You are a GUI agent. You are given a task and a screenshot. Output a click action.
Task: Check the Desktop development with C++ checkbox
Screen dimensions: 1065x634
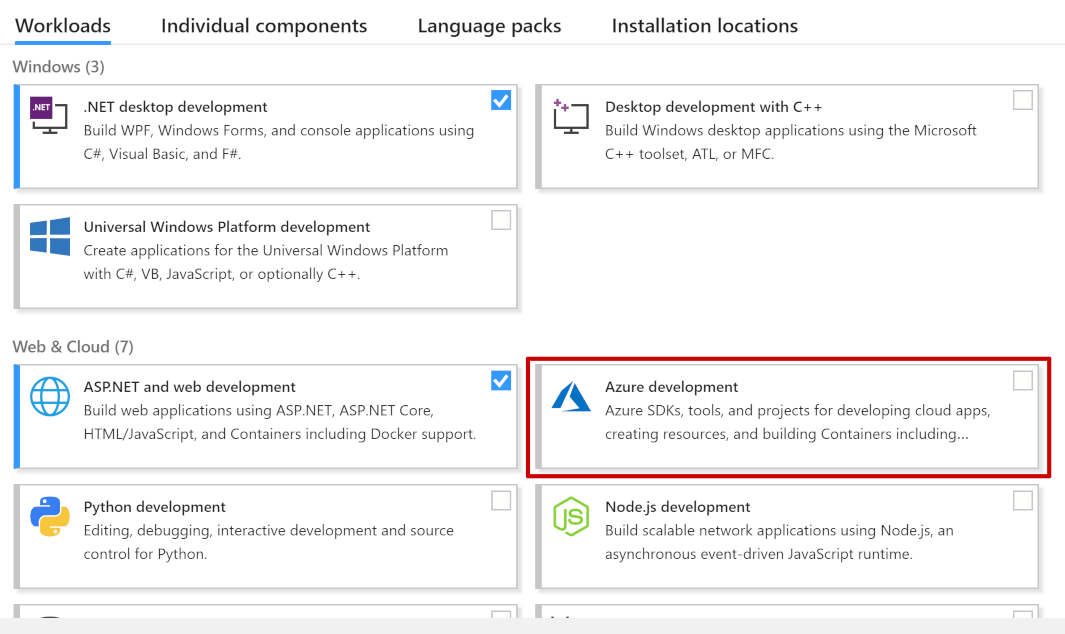click(1023, 101)
